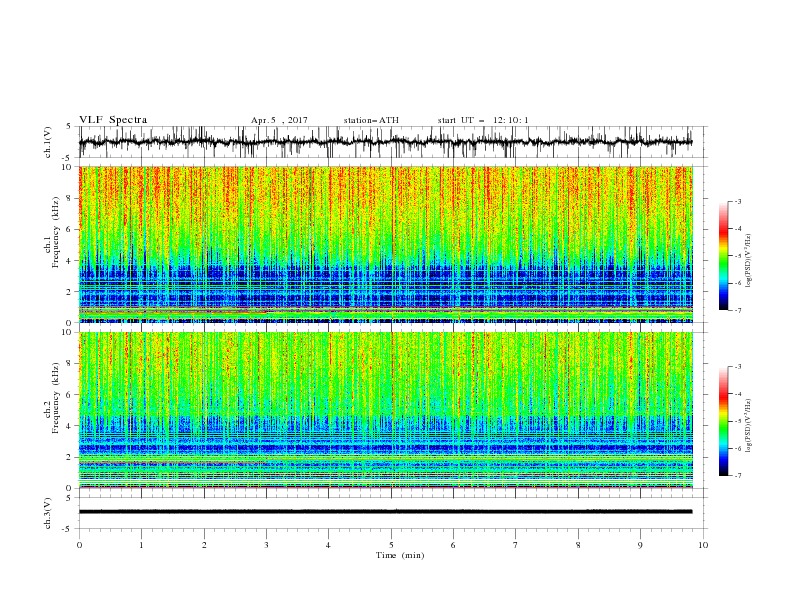Click the date text "Apr. 5 , 2017"
792x612 pixels.
click(279, 120)
